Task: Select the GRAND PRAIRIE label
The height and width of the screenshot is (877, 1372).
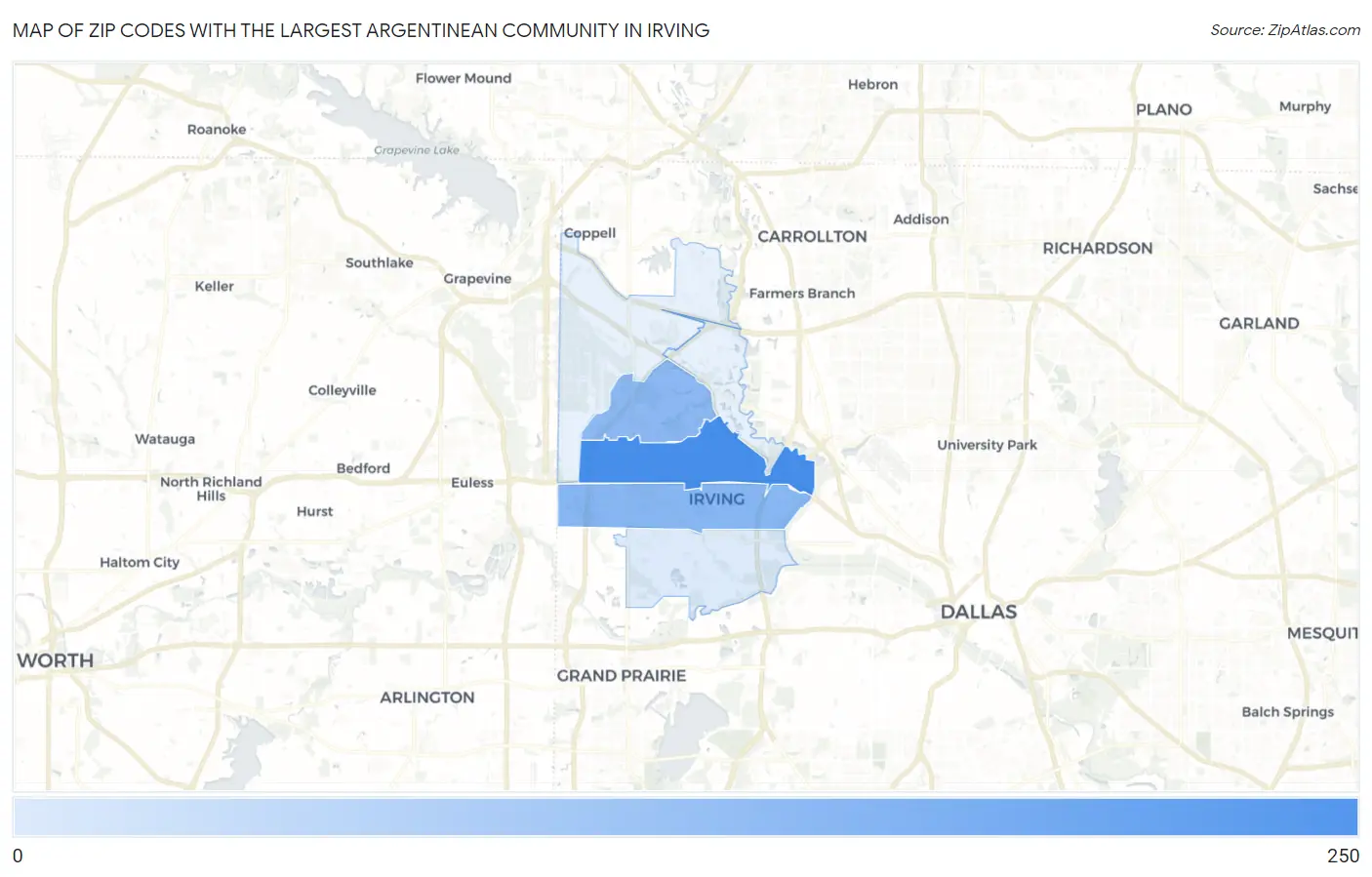Action: (x=622, y=675)
